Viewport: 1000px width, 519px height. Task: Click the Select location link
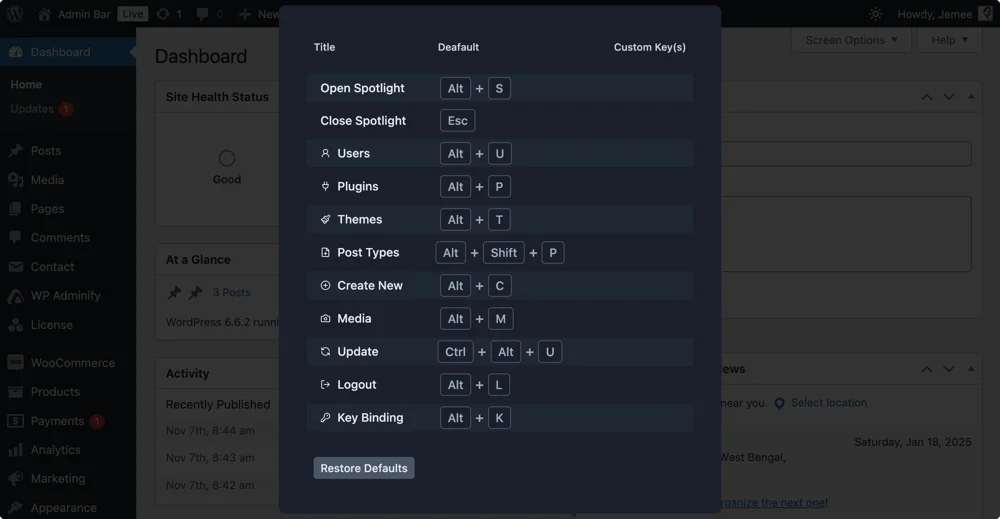pyautogui.click(x=828, y=403)
